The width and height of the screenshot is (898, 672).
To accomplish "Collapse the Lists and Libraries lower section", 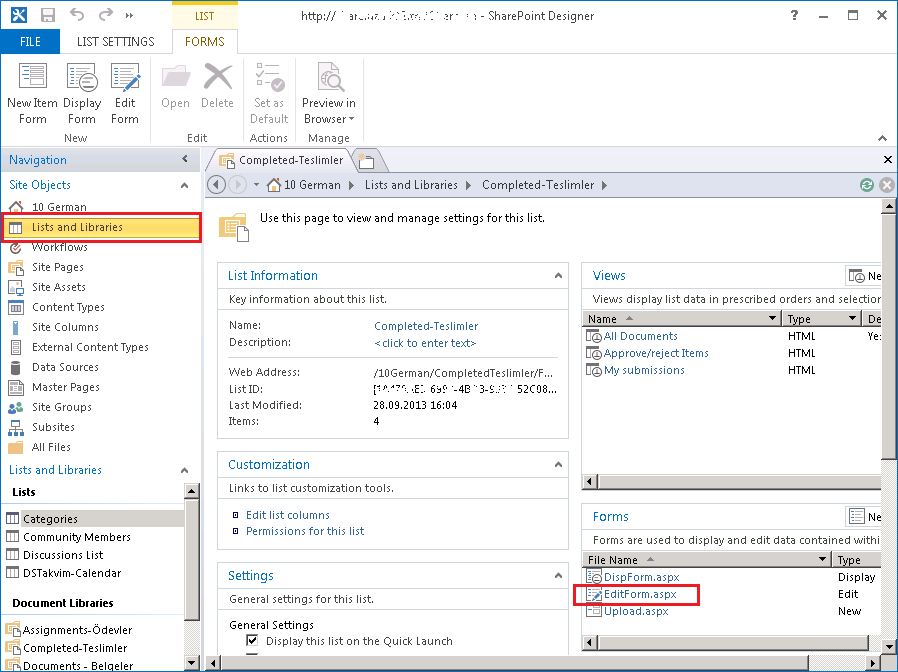I will 184,470.
